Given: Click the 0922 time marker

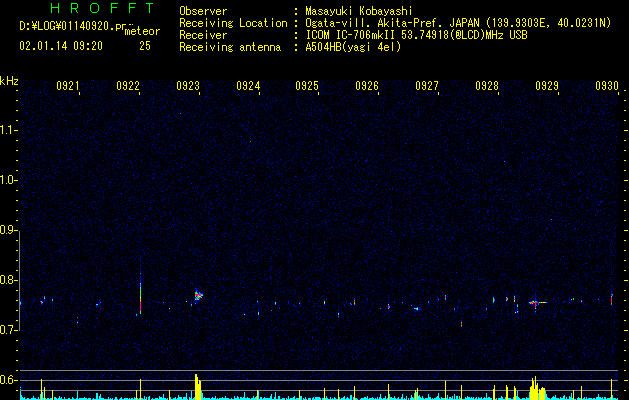Looking at the screenshot, I should [x=128, y=85].
